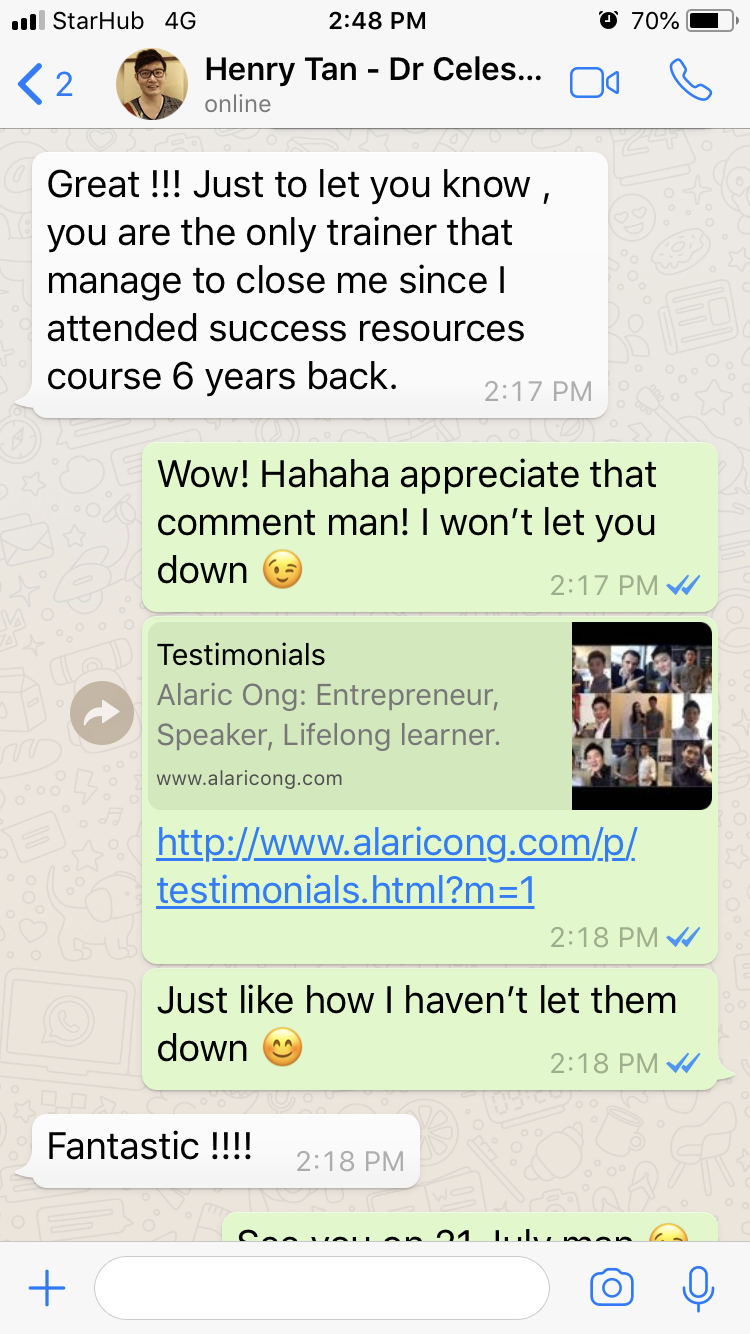Tap the forward arrow beside Testimonials link
This screenshot has width=750, height=1334.
pyautogui.click(x=102, y=712)
